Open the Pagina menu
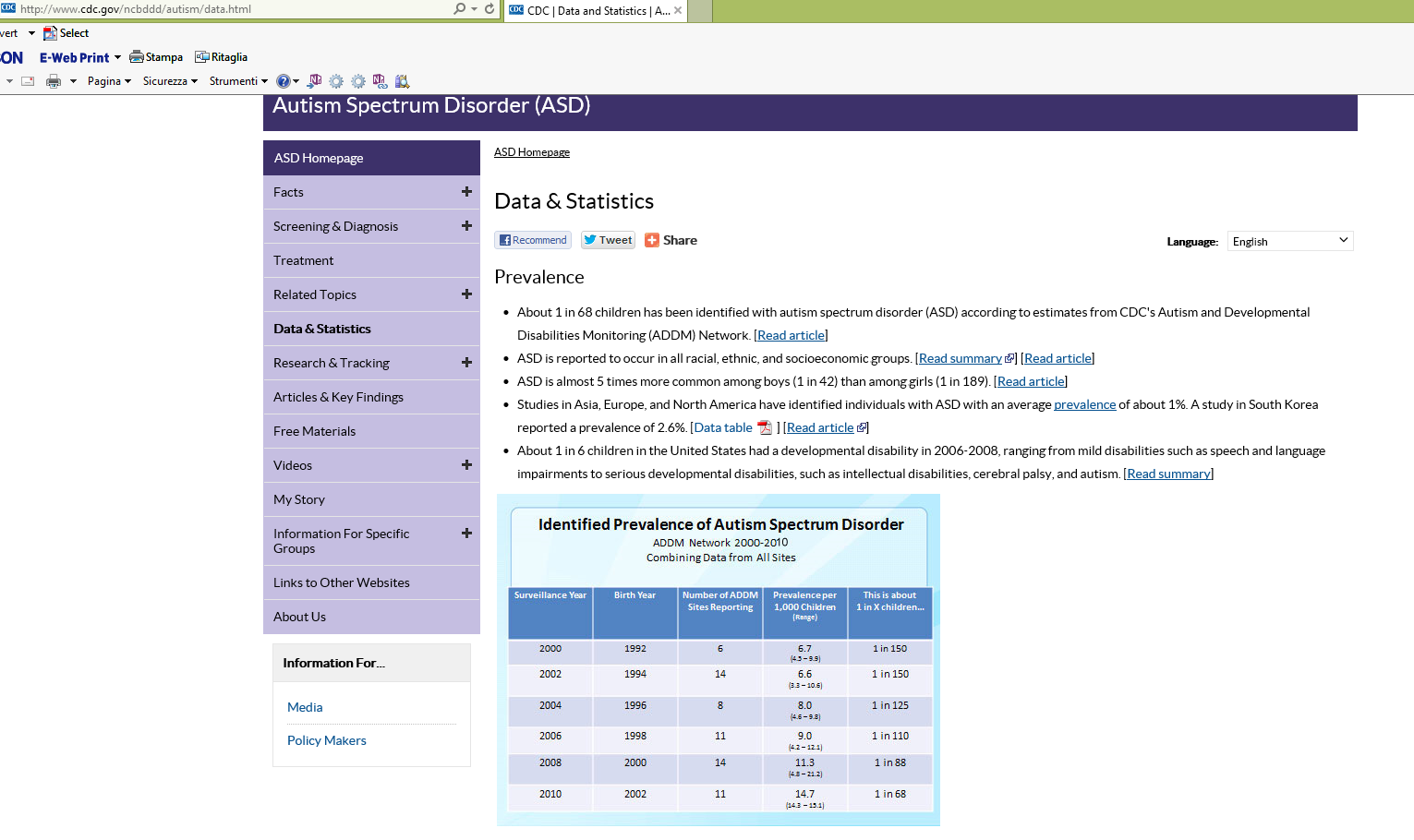The image size is (1414, 840). tap(109, 81)
